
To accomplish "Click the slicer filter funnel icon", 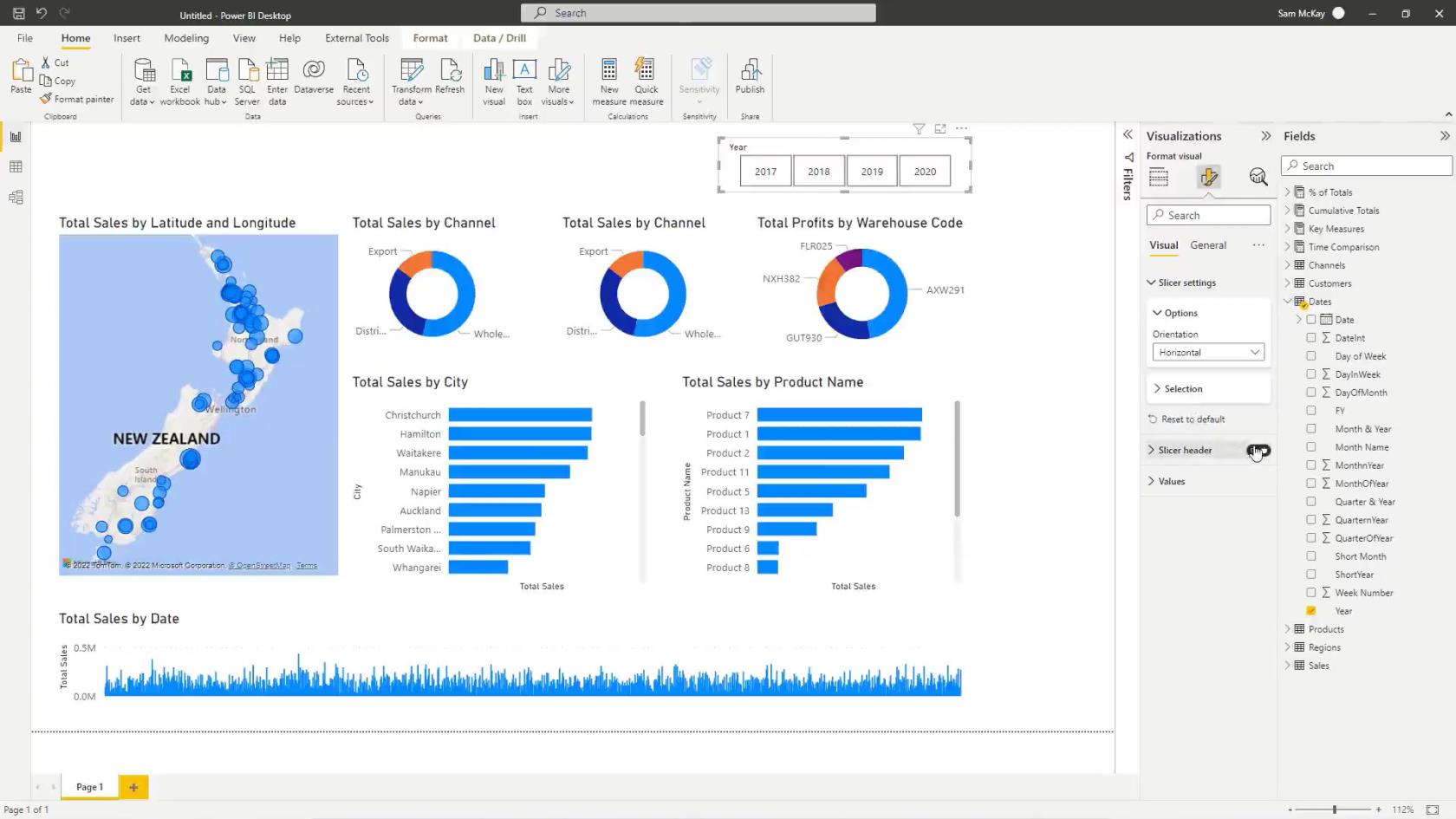I will [919, 128].
